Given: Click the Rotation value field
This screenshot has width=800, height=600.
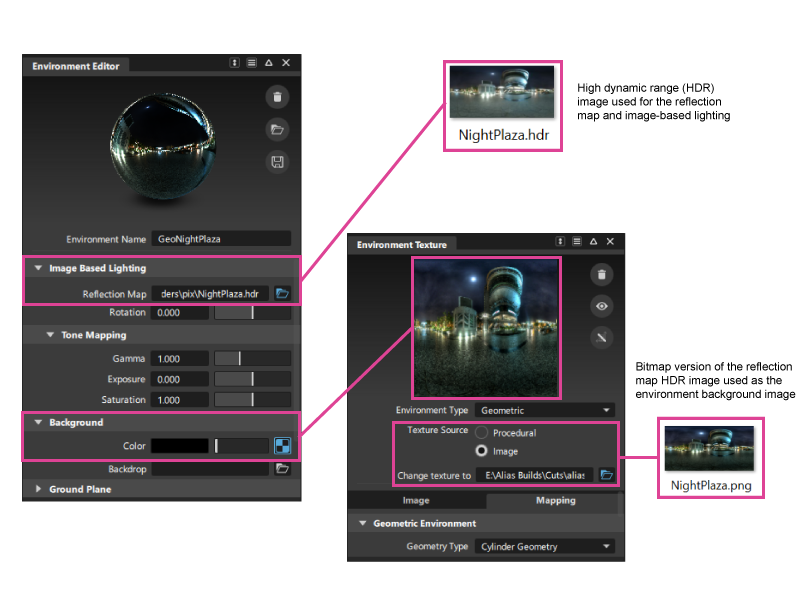Looking at the screenshot, I should 180,312.
